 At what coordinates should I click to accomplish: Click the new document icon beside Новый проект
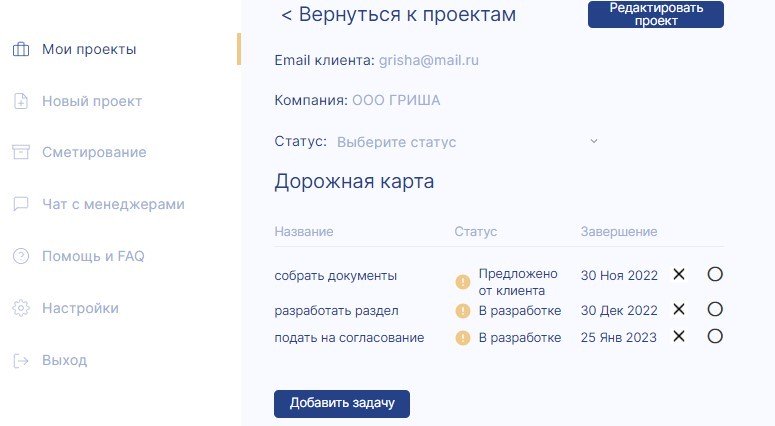click(21, 101)
